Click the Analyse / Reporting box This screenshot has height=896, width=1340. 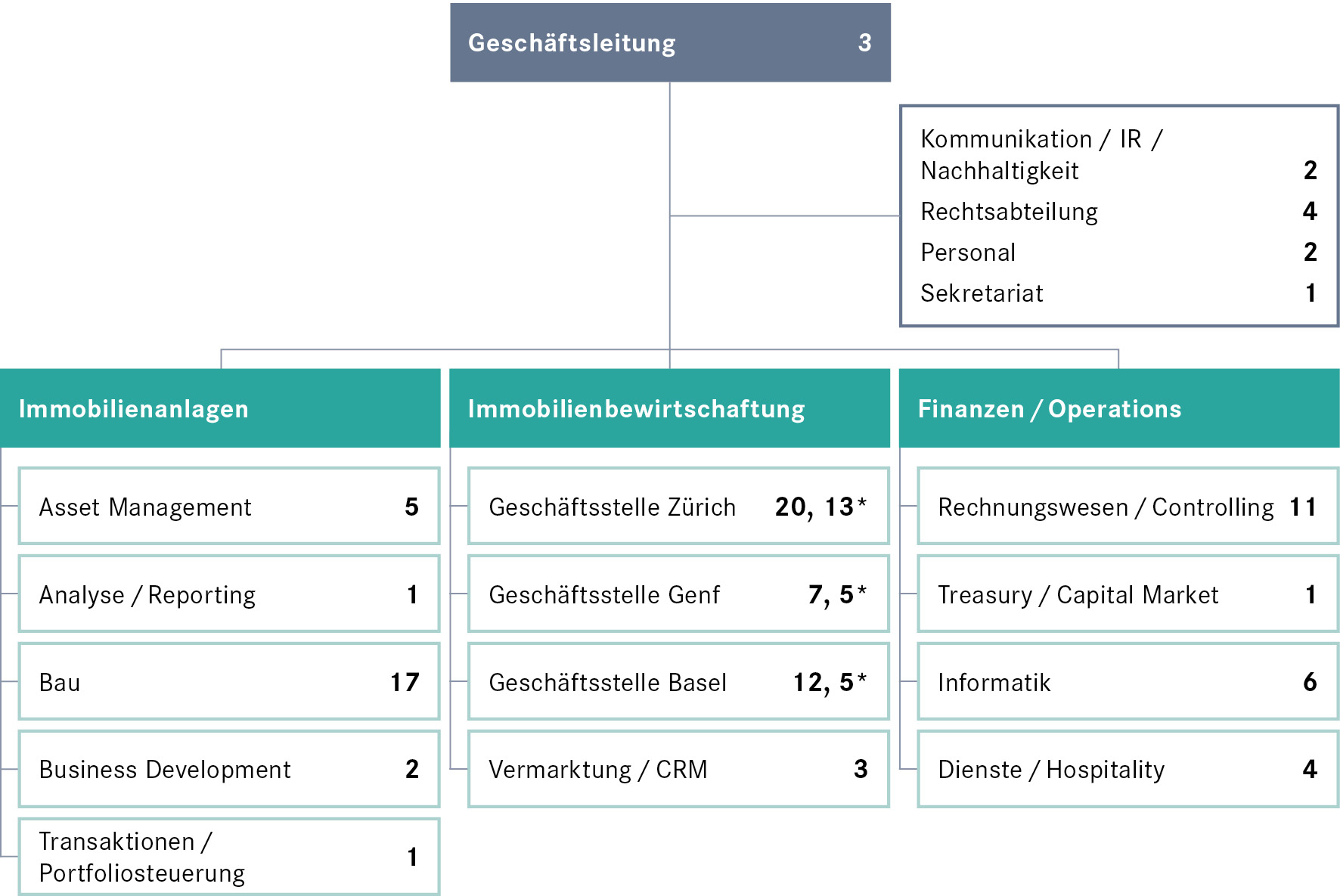pyautogui.click(x=228, y=594)
